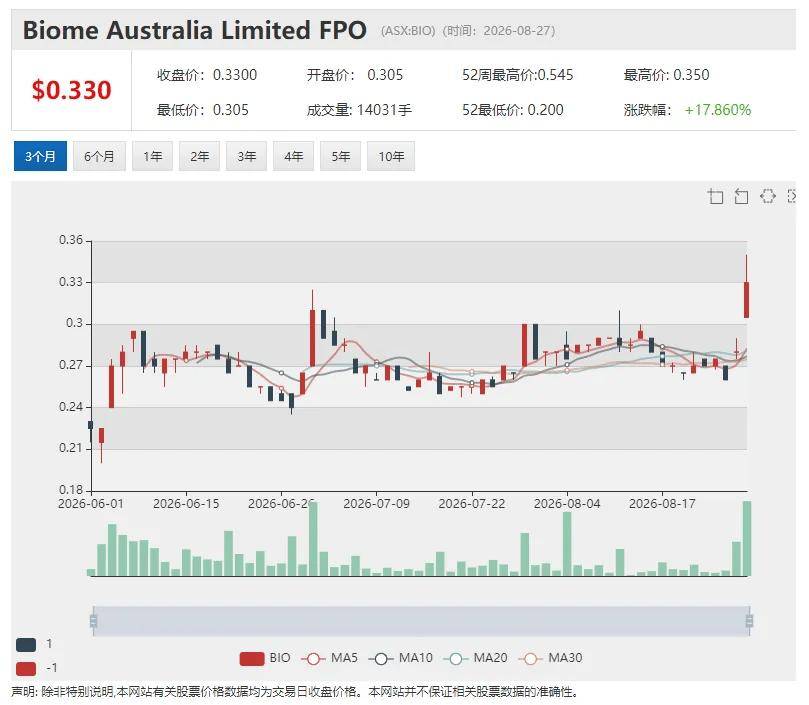The image size is (809, 705).
Task: Click the 2026-06-15 x-axis date label
Action: (186, 504)
